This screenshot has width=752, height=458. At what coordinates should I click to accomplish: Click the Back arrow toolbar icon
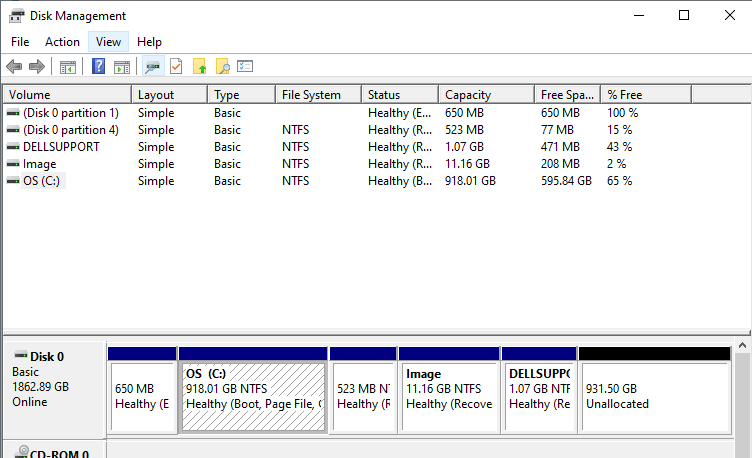pyautogui.click(x=14, y=66)
